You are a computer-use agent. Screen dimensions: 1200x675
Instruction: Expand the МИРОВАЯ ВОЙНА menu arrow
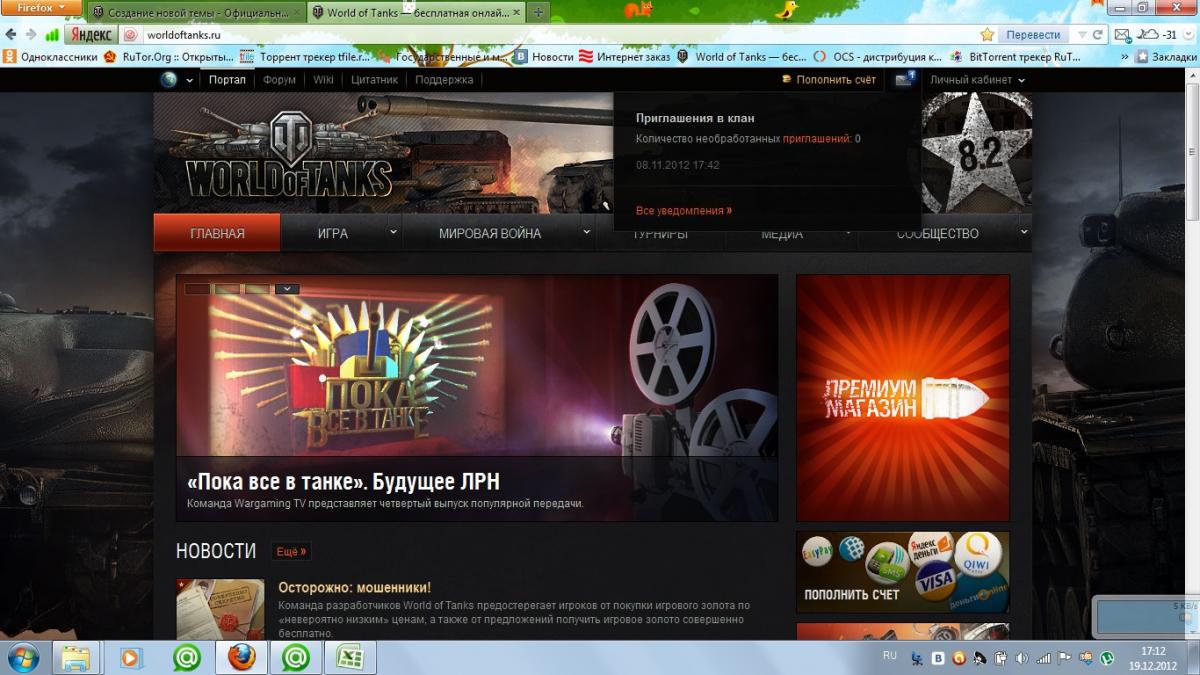tap(587, 232)
